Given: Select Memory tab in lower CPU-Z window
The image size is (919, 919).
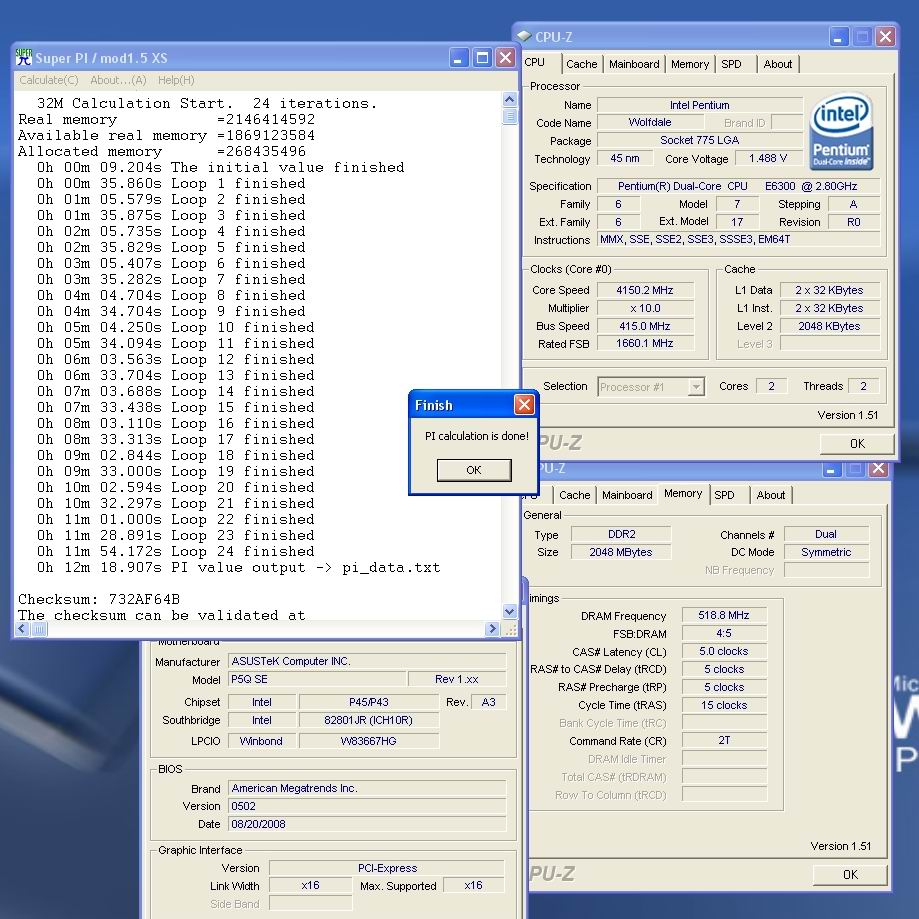Looking at the screenshot, I should [x=683, y=493].
